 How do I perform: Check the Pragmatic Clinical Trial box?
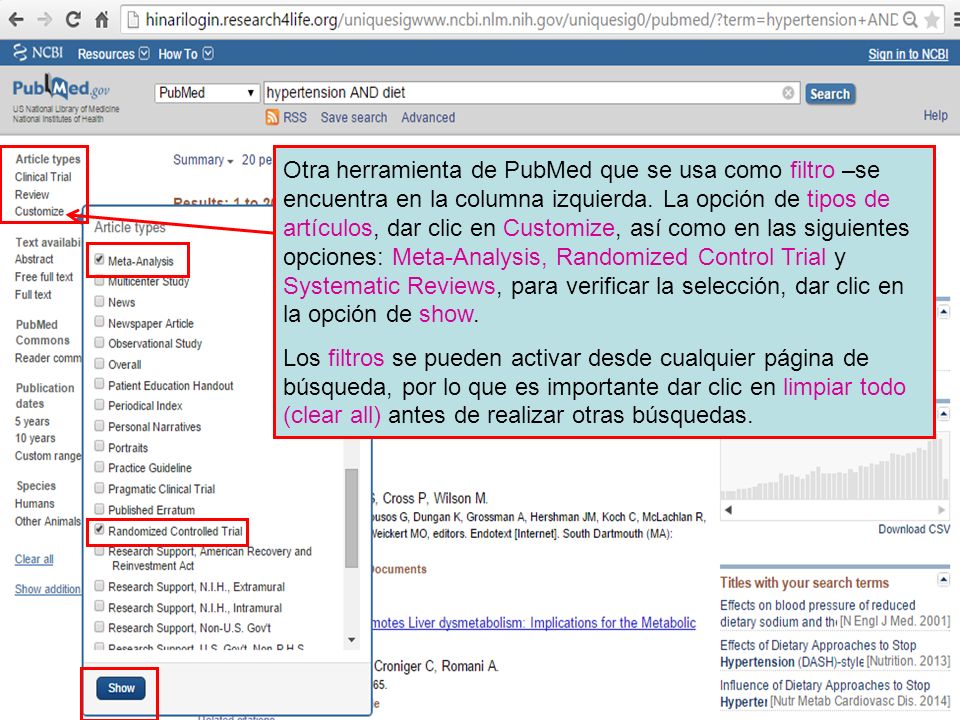click(x=99, y=488)
